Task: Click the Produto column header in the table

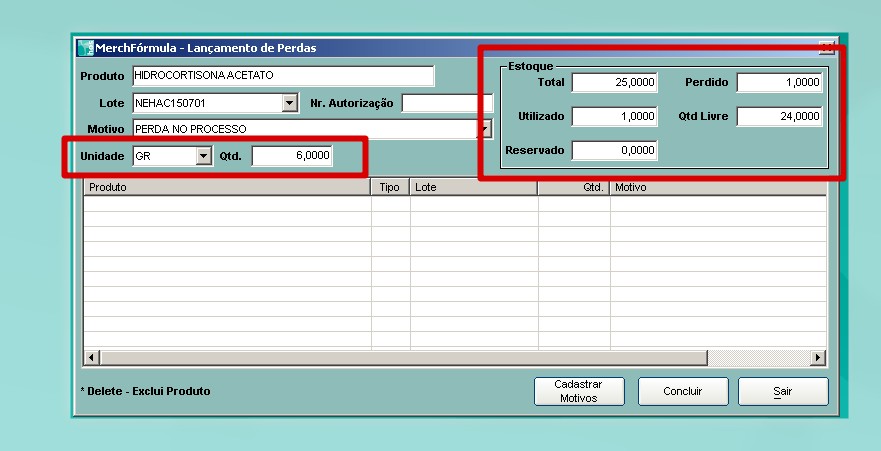Action: [x=226, y=187]
